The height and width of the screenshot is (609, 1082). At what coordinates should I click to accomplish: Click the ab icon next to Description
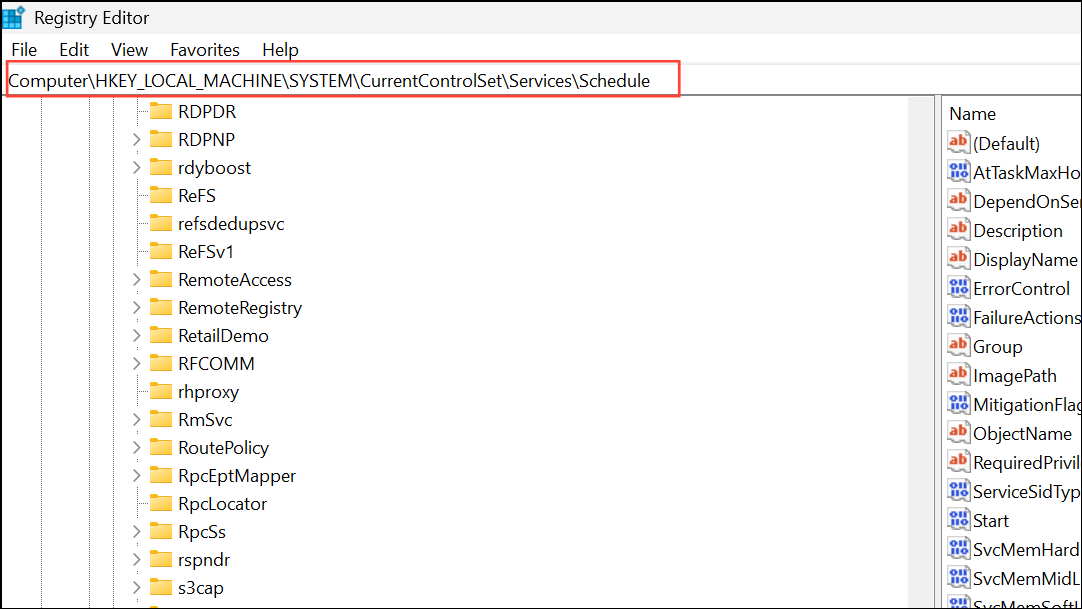click(958, 230)
